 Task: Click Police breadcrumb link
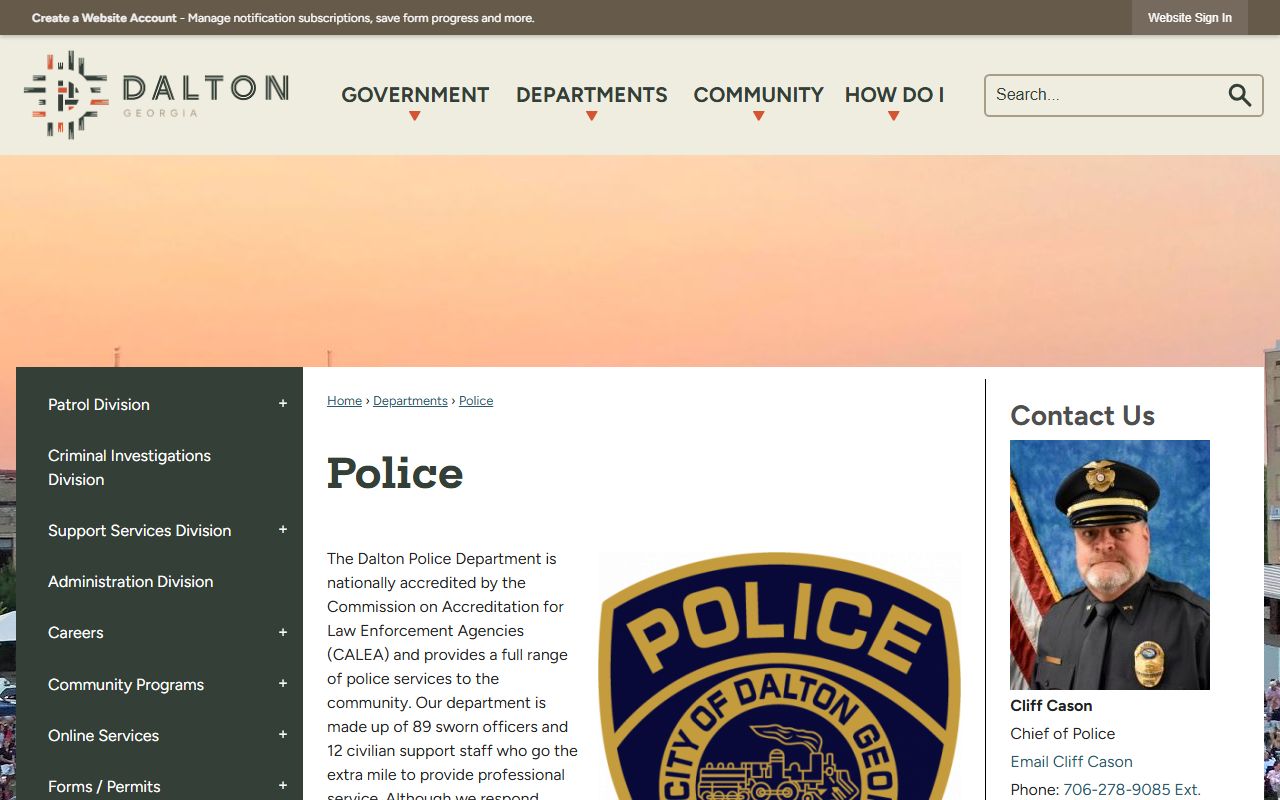click(x=476, y=400)
